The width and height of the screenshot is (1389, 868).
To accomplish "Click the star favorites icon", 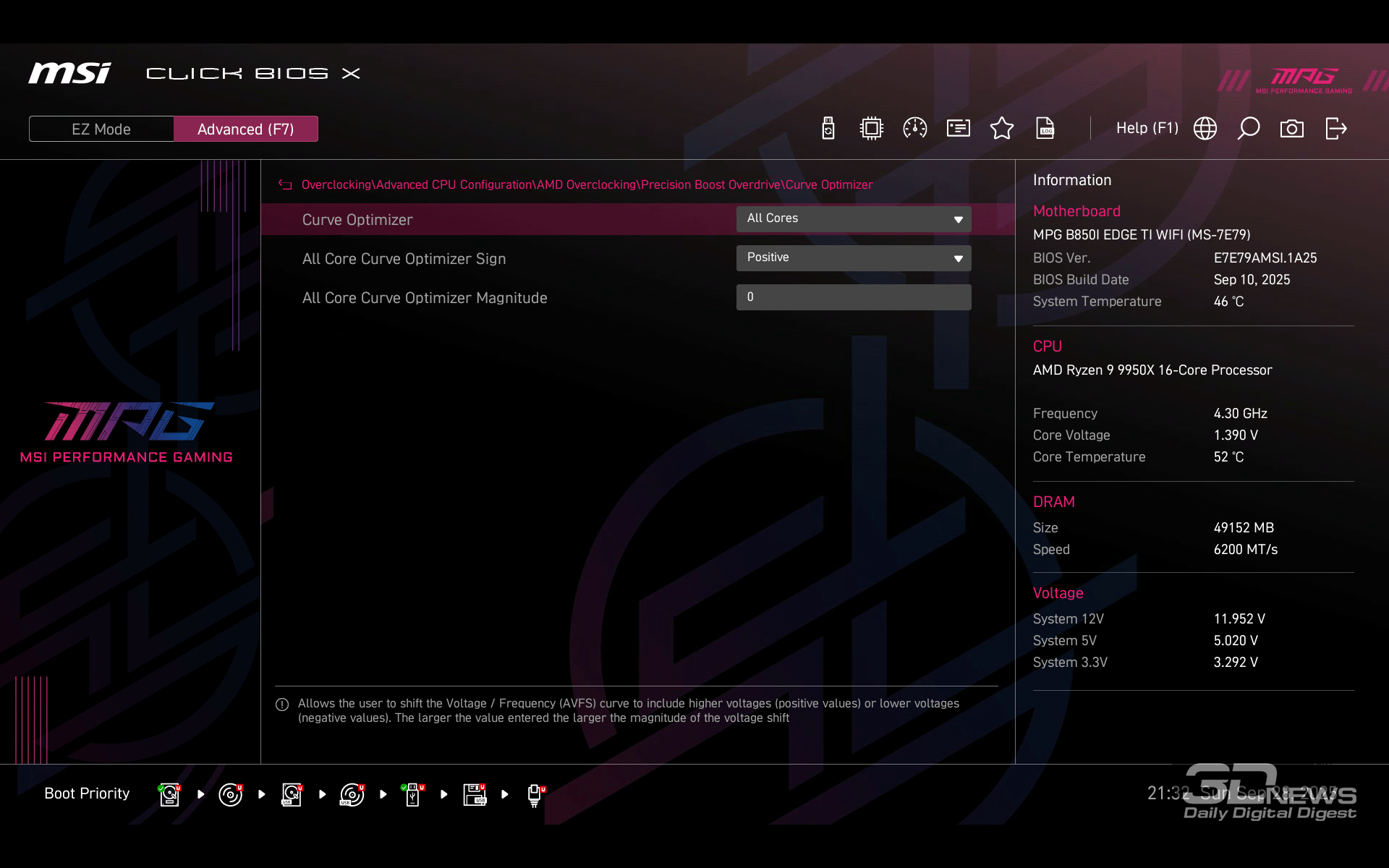I will point(1001,129).
